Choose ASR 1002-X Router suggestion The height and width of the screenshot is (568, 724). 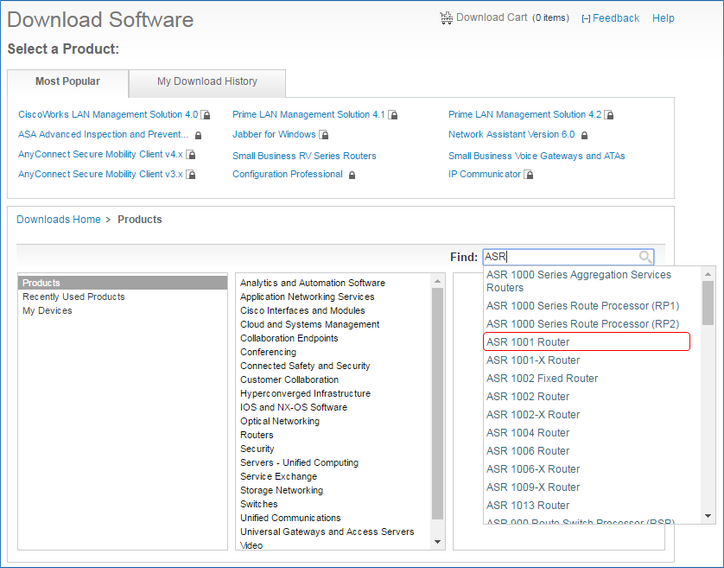tap(533, 415)
